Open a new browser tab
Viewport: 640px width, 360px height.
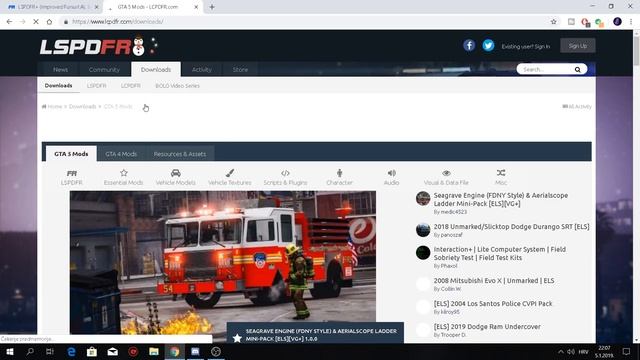(x=212, y=7)
